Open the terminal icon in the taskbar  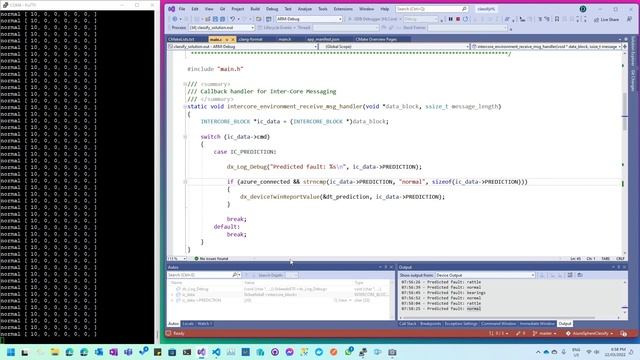tap(187, 352)
